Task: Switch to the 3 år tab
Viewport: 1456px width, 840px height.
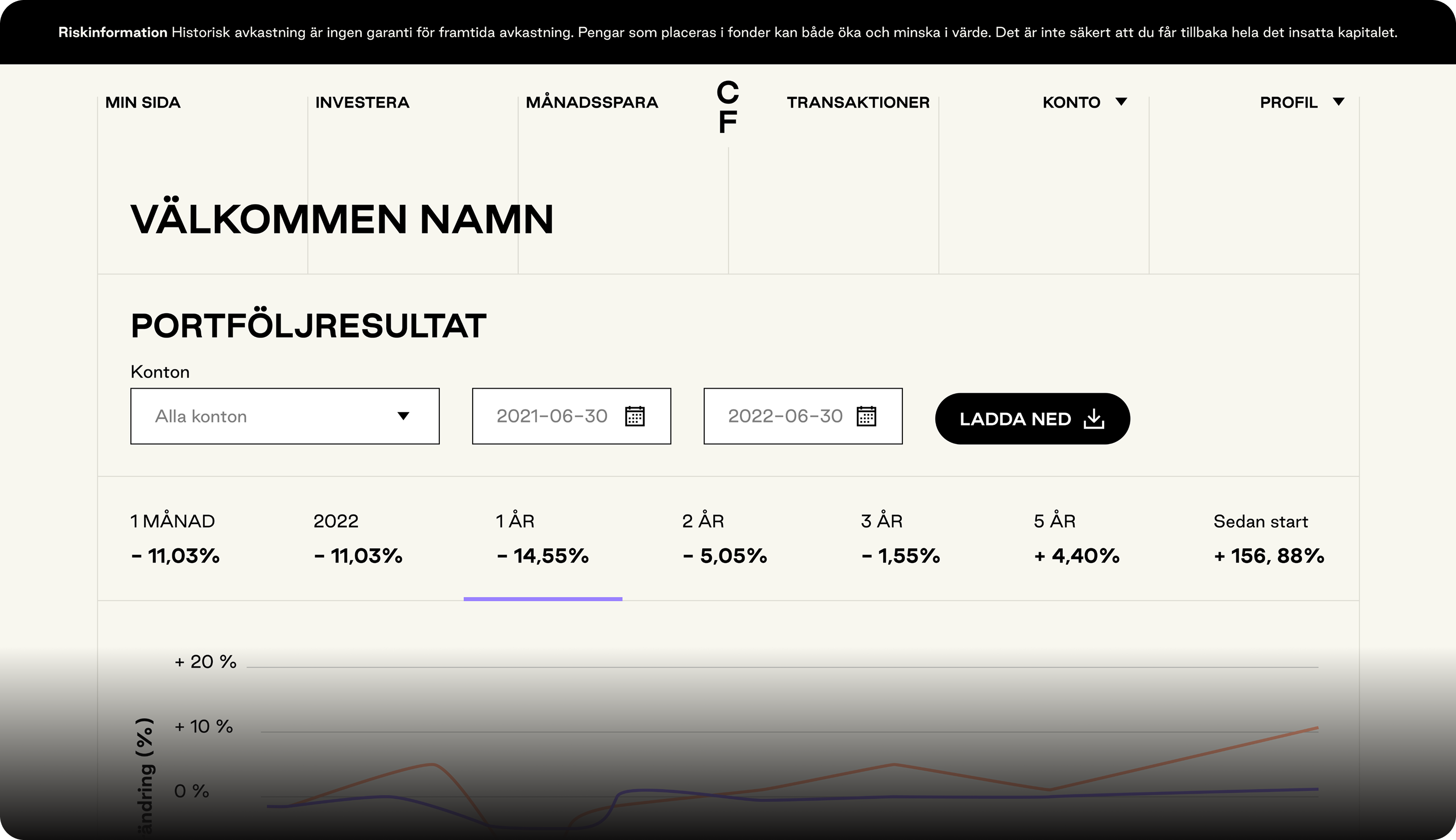Action: pos(900,538)
